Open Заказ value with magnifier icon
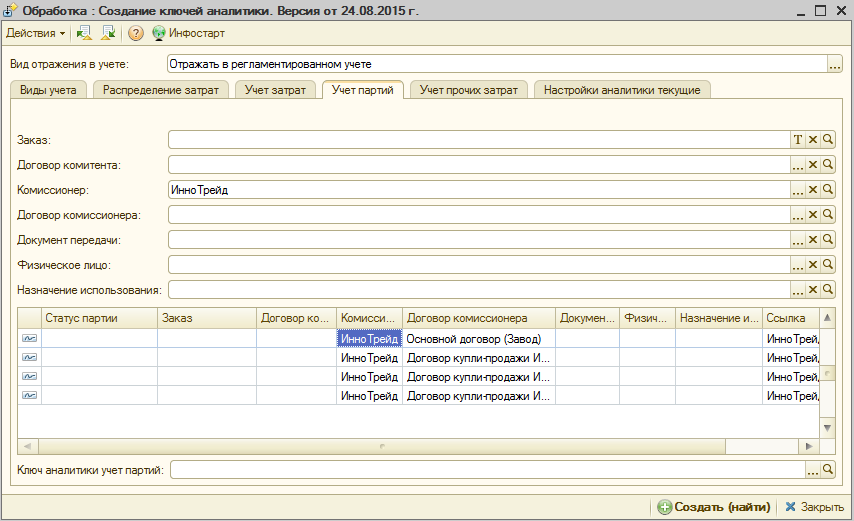This screenshot has height=521, width=854. point(827,140)
